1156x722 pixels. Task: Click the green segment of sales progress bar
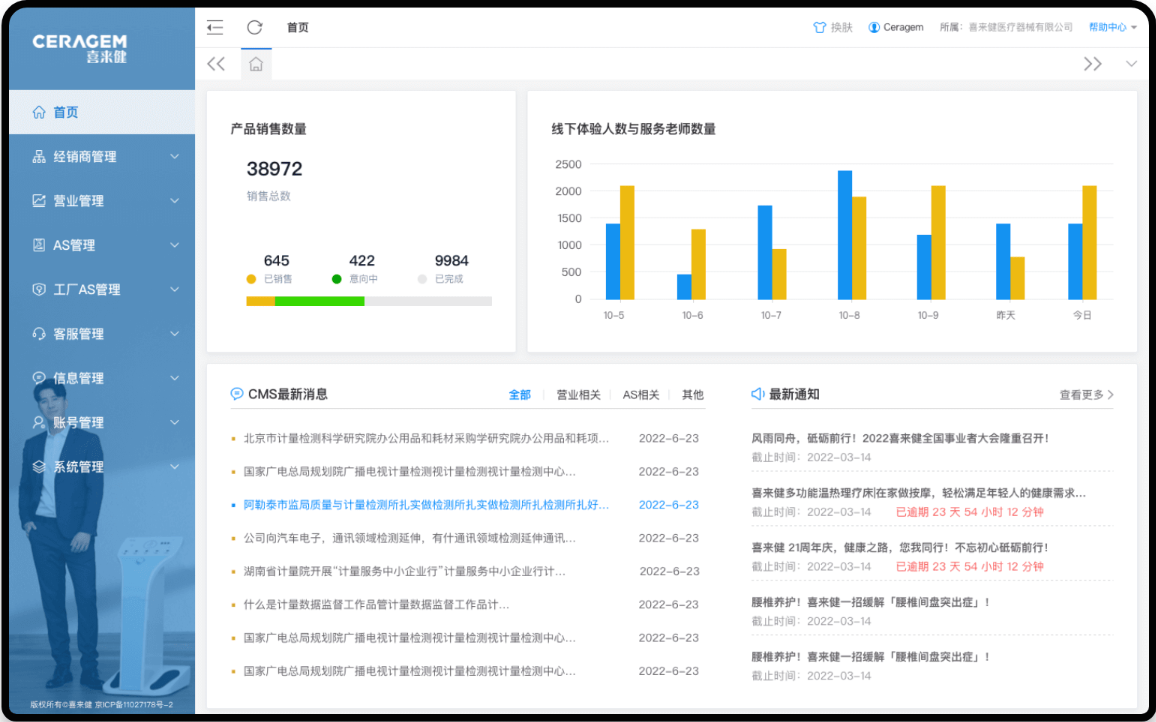(x=319, y=301)
